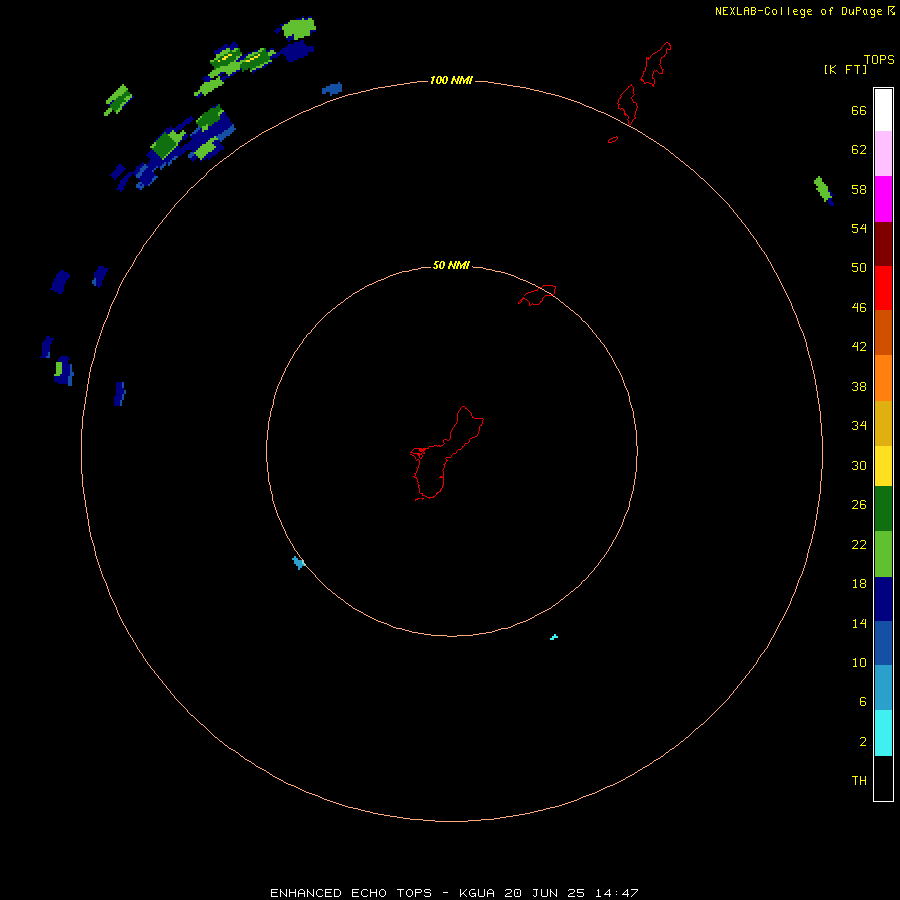
Task: Click the light orange legend swatch
Action: coord(883,378)
